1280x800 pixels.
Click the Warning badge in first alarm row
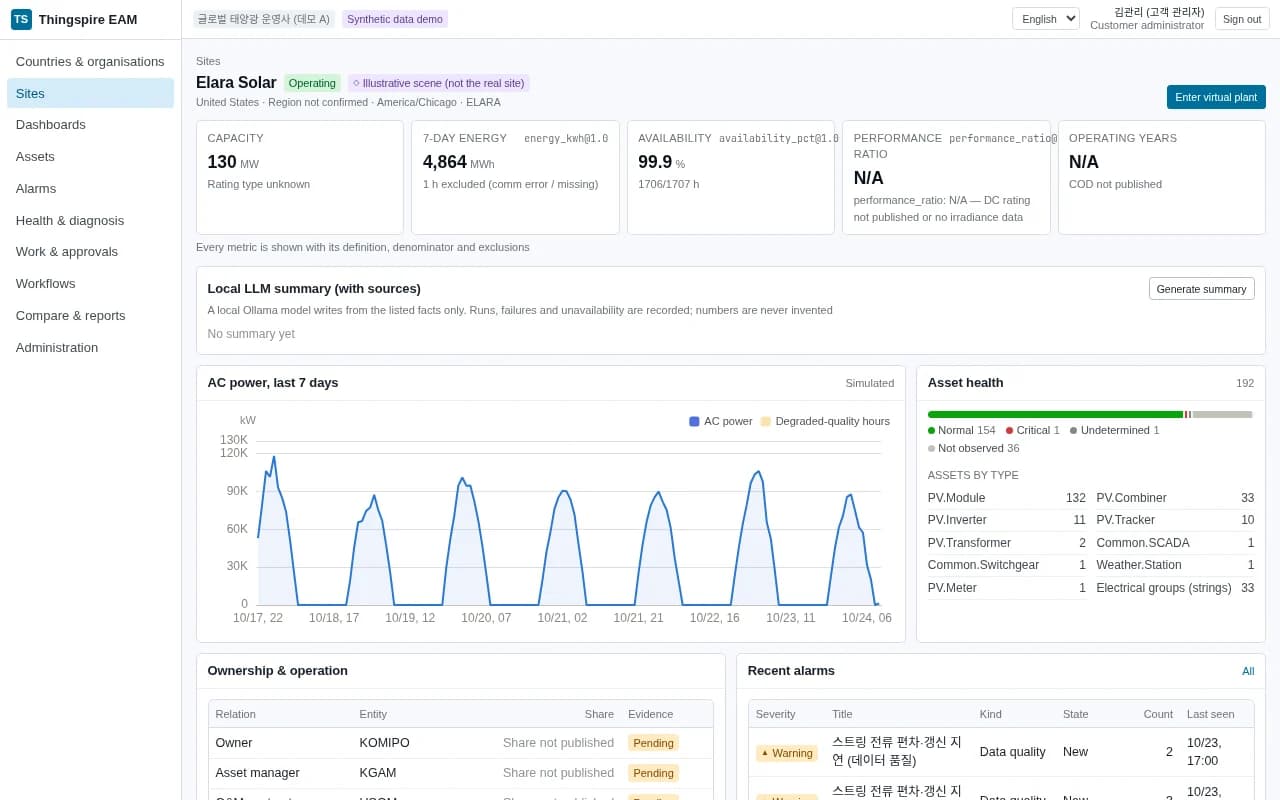tap(787, 753)
